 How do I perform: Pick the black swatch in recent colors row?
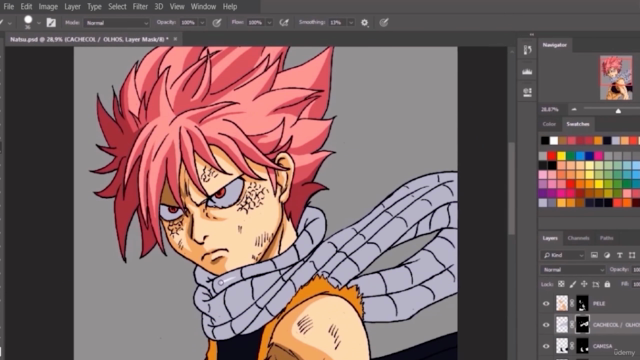point(545,140)
